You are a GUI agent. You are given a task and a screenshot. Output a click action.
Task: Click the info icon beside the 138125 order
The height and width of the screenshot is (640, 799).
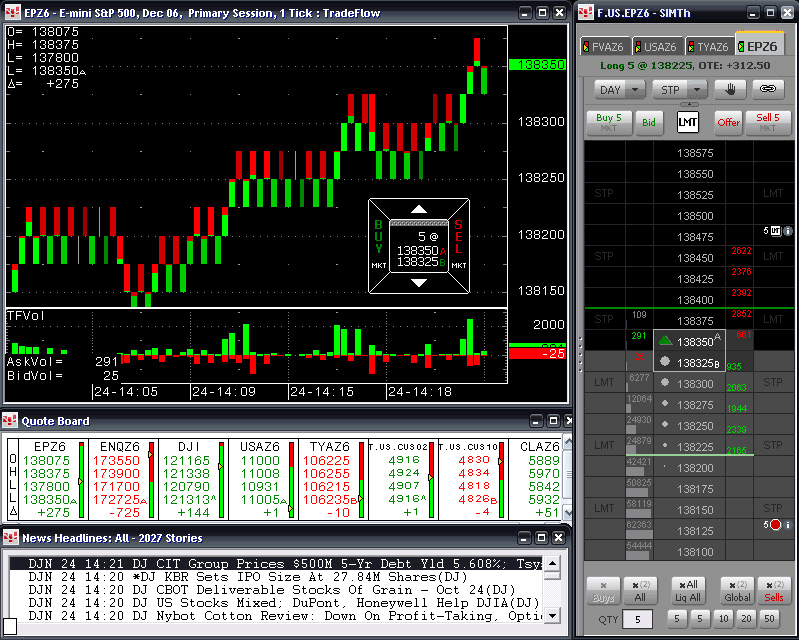coord(788,524)
